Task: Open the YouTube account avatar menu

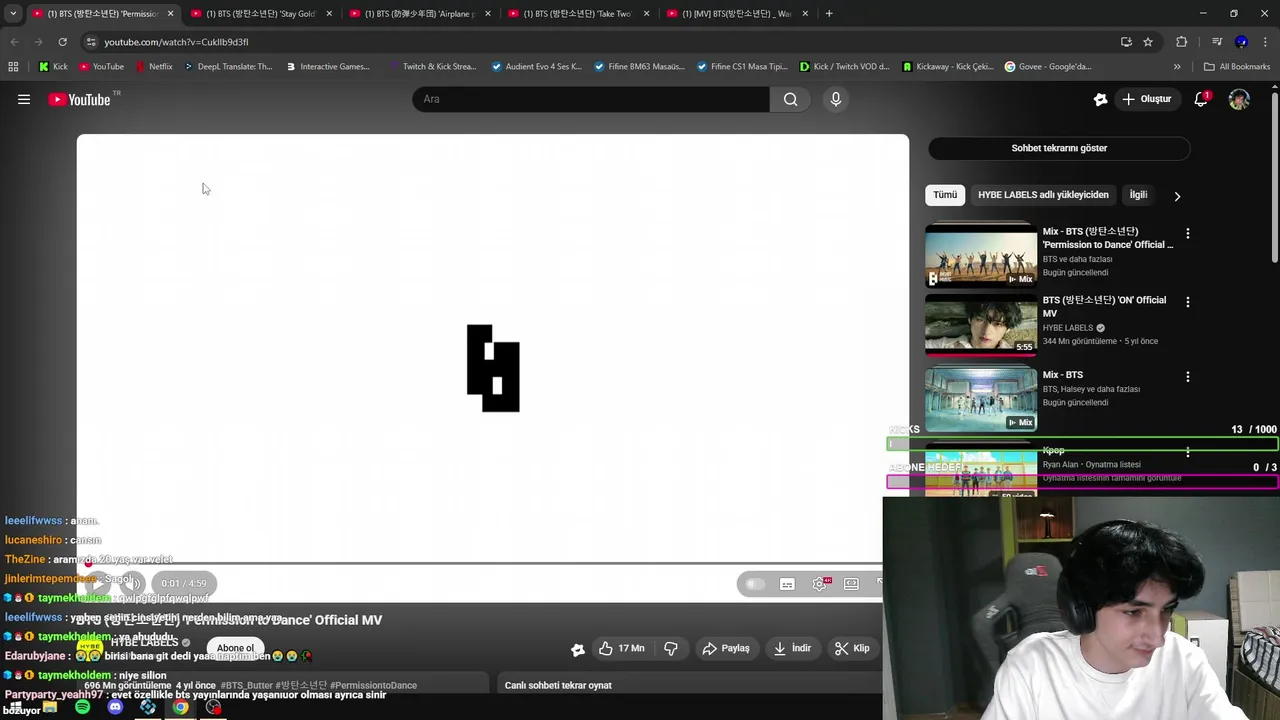Action: point(1239,99)
